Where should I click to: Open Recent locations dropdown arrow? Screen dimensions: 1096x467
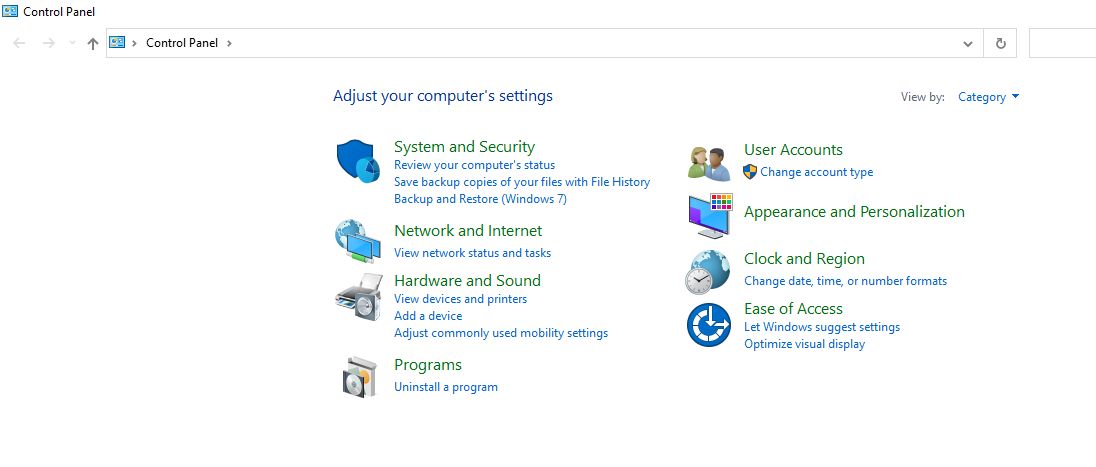pos(72,43)
